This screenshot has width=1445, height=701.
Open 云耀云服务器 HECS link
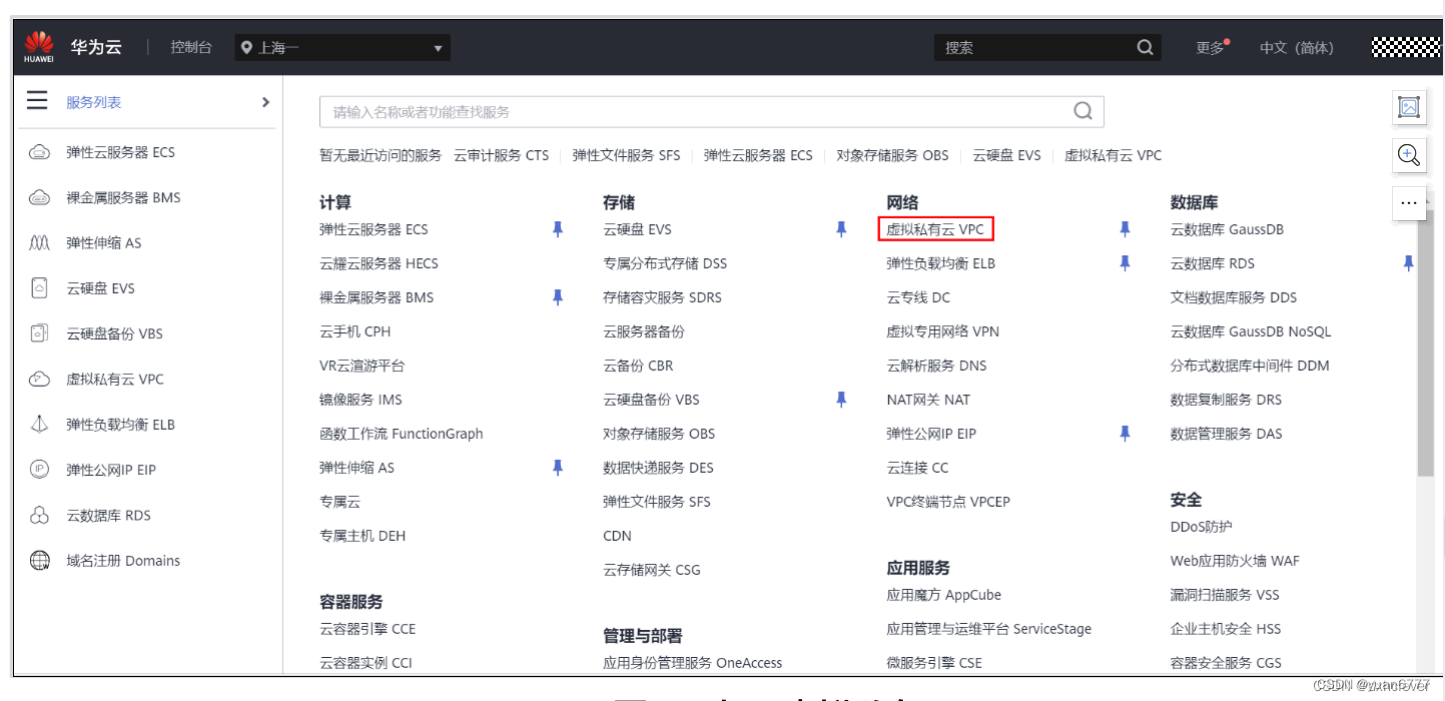pyautogui.click(x=379, y=263)
